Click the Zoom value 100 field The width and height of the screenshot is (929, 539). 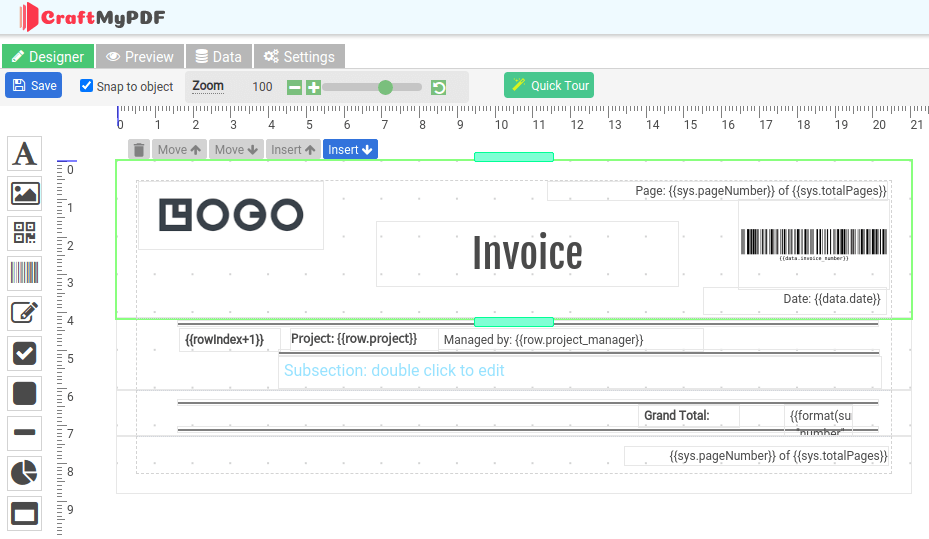(x=262, y=86)
